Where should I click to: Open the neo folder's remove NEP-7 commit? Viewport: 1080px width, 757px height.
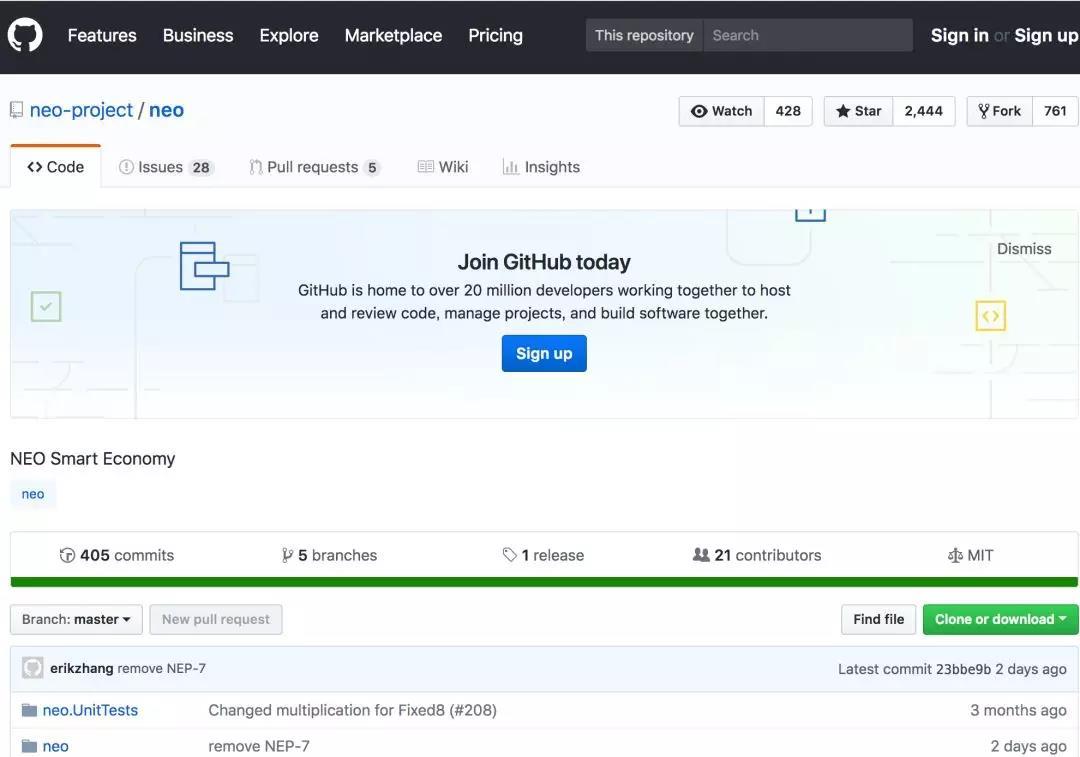pyautogui.click(x=259, y=746)
